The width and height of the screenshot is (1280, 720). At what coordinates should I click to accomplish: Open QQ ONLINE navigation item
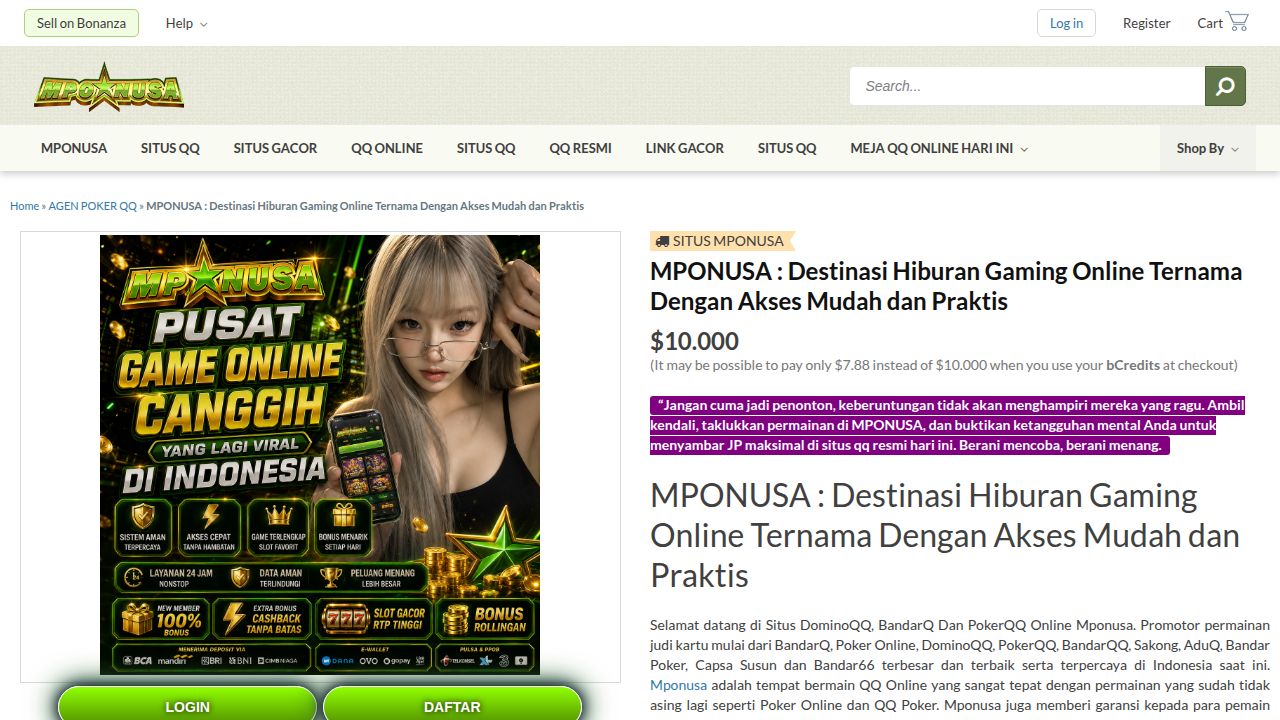(x=387, y=148)
